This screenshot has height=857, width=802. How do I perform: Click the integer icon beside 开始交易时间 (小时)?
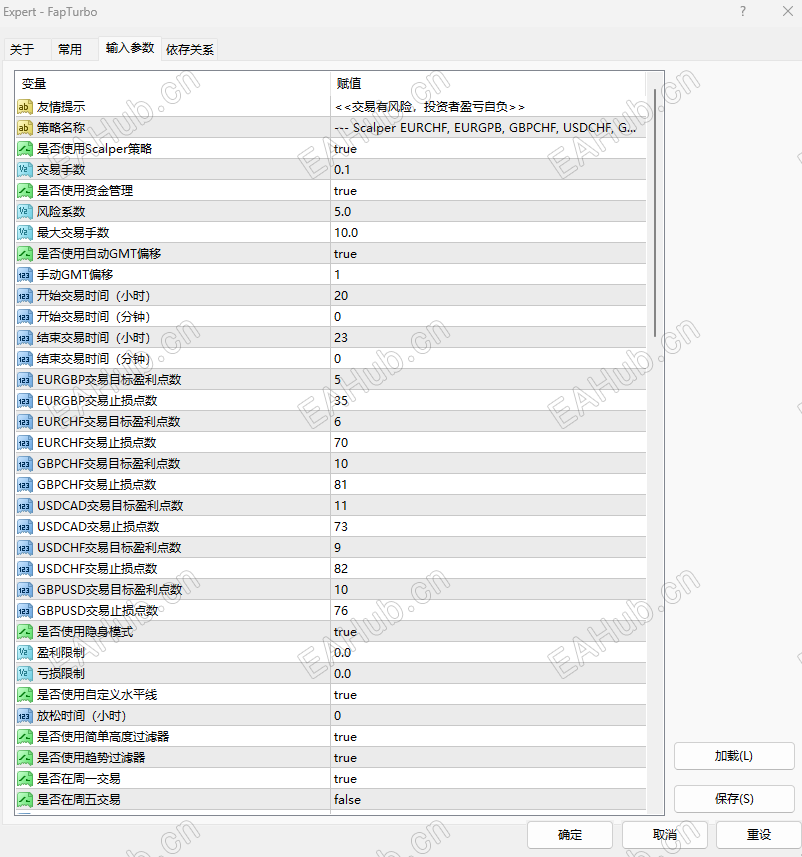click(x=25, y=296)
